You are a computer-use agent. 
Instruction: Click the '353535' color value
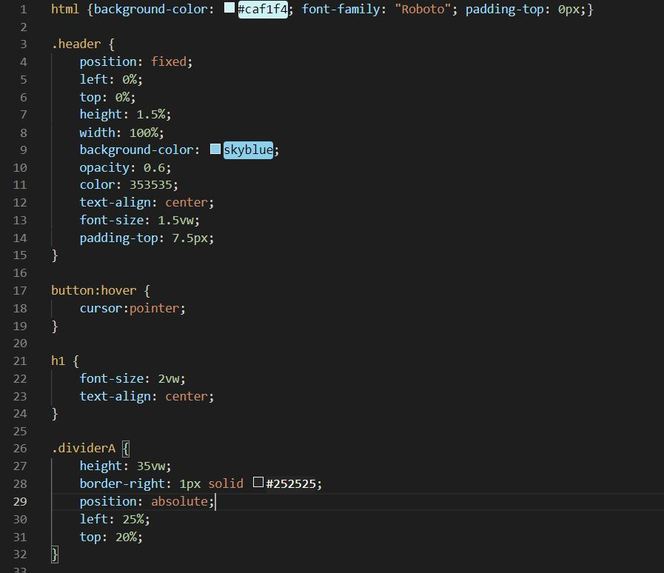click(x=151, y=185)
